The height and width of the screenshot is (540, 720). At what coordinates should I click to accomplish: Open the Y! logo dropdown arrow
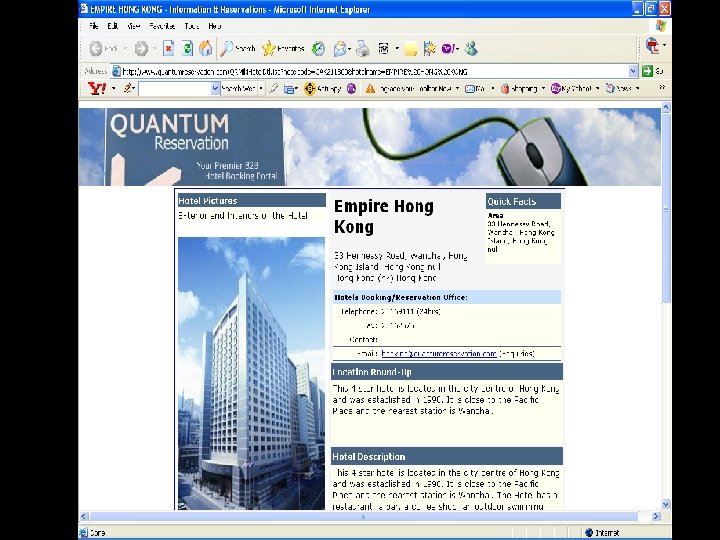pyautogui.click(x=113, y=89)
